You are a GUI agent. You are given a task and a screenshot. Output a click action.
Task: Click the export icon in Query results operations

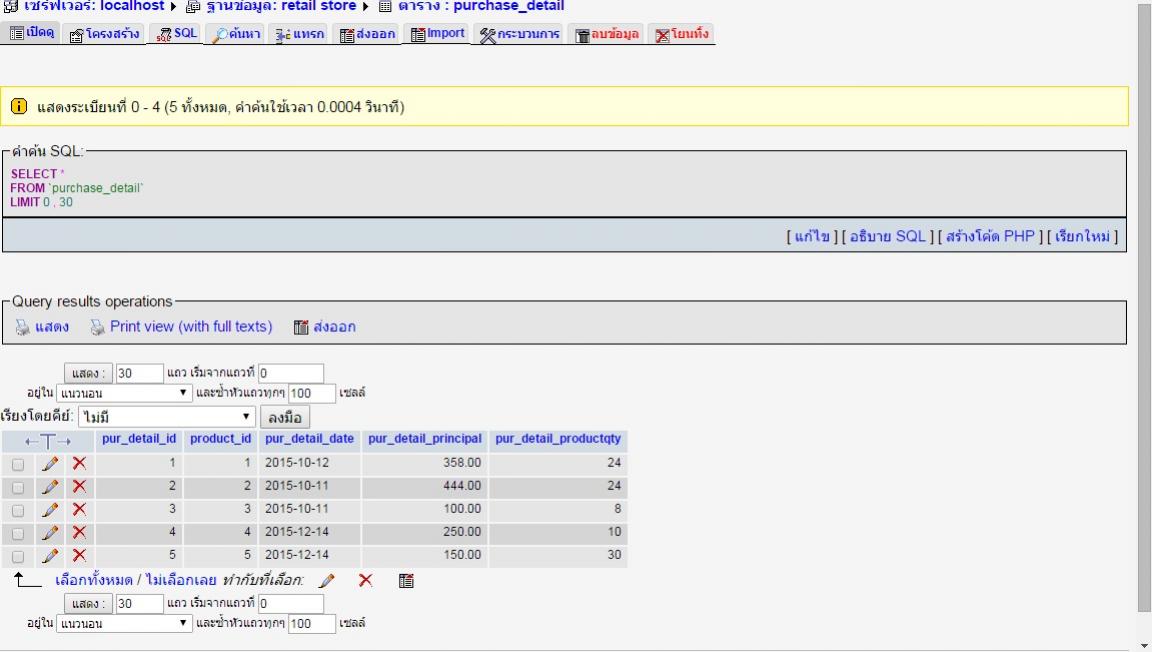pyautogui.click(x=301, y=327)
